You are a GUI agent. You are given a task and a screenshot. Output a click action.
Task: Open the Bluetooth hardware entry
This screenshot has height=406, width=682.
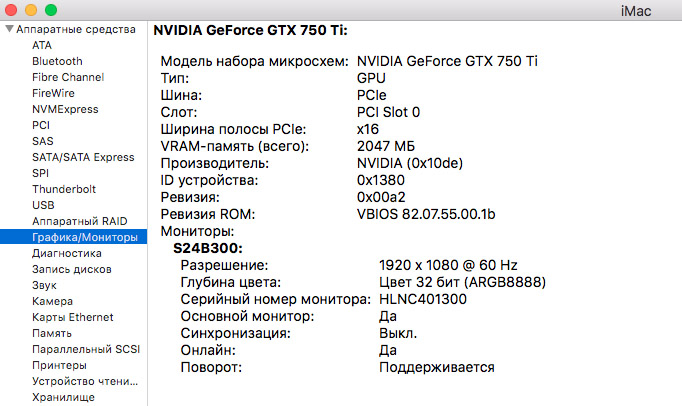click(x=57, y=61)
